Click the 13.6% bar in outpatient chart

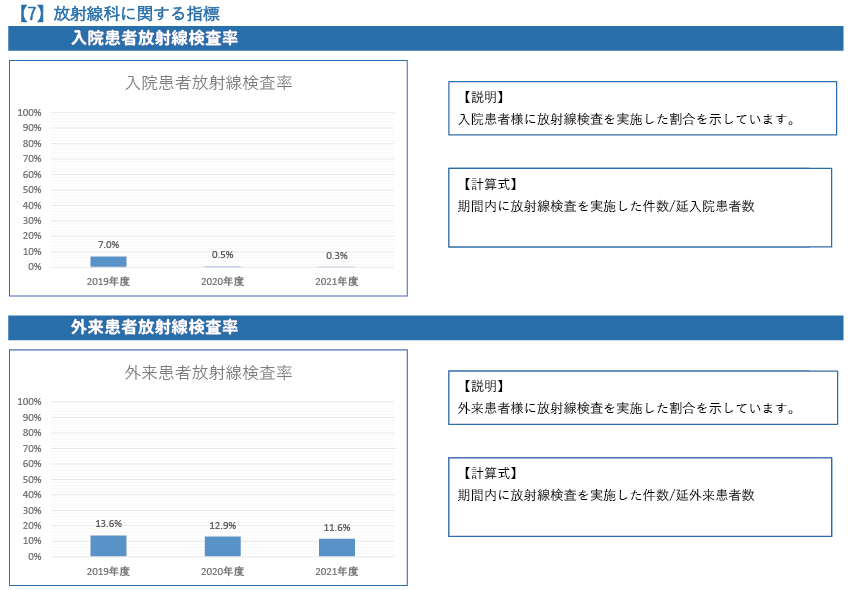[x=108, y=546]
